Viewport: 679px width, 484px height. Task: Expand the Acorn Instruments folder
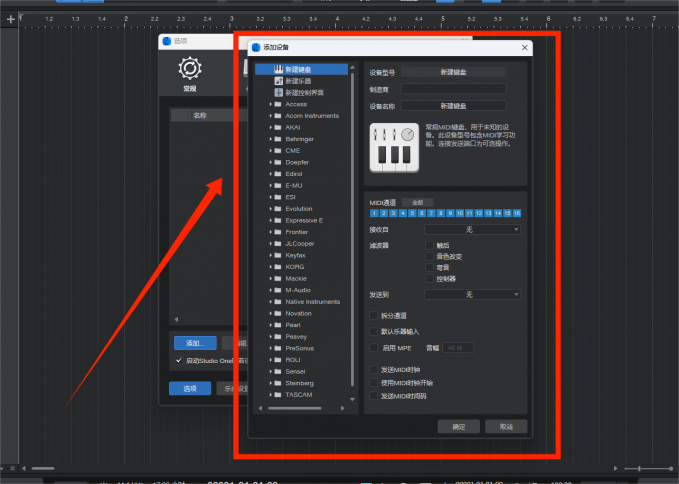point(271,116)
